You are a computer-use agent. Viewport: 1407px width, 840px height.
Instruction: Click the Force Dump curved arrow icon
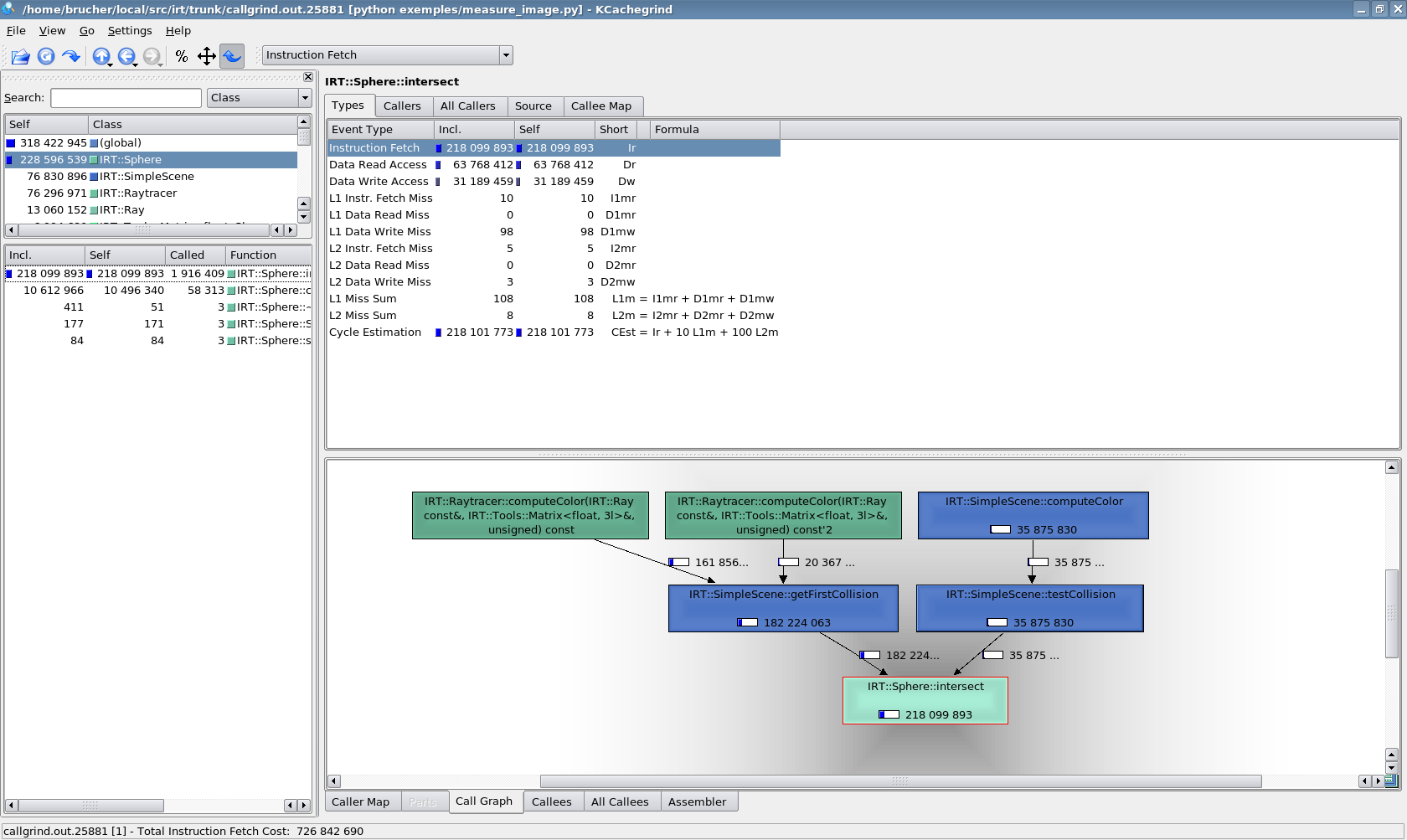[x=71, y=56]
